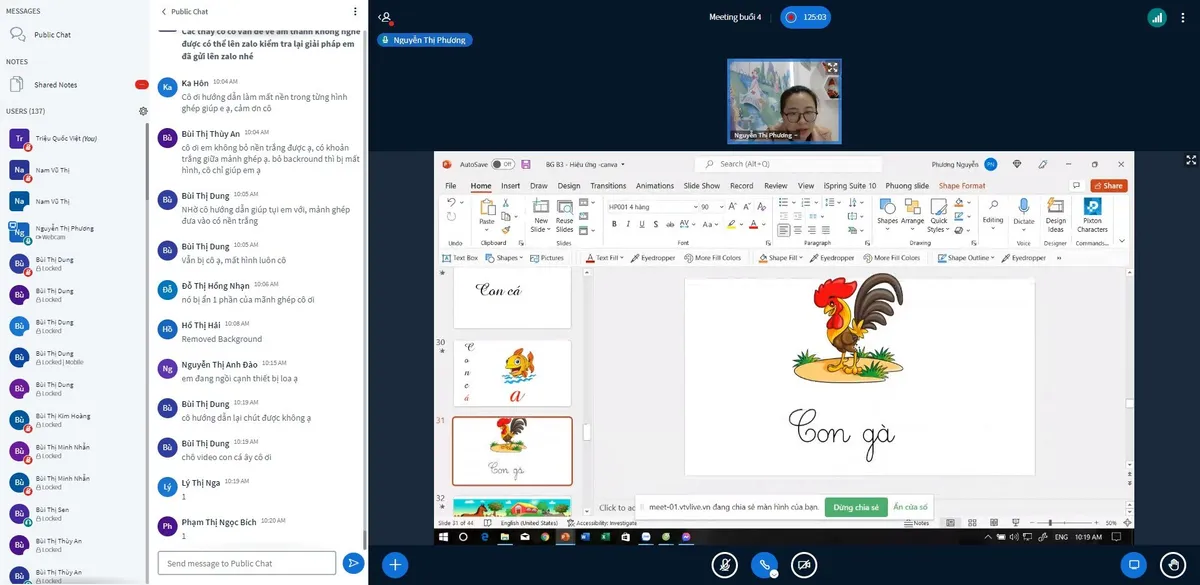
Task: Open the users list settings gear
Action: pos(143,111)
